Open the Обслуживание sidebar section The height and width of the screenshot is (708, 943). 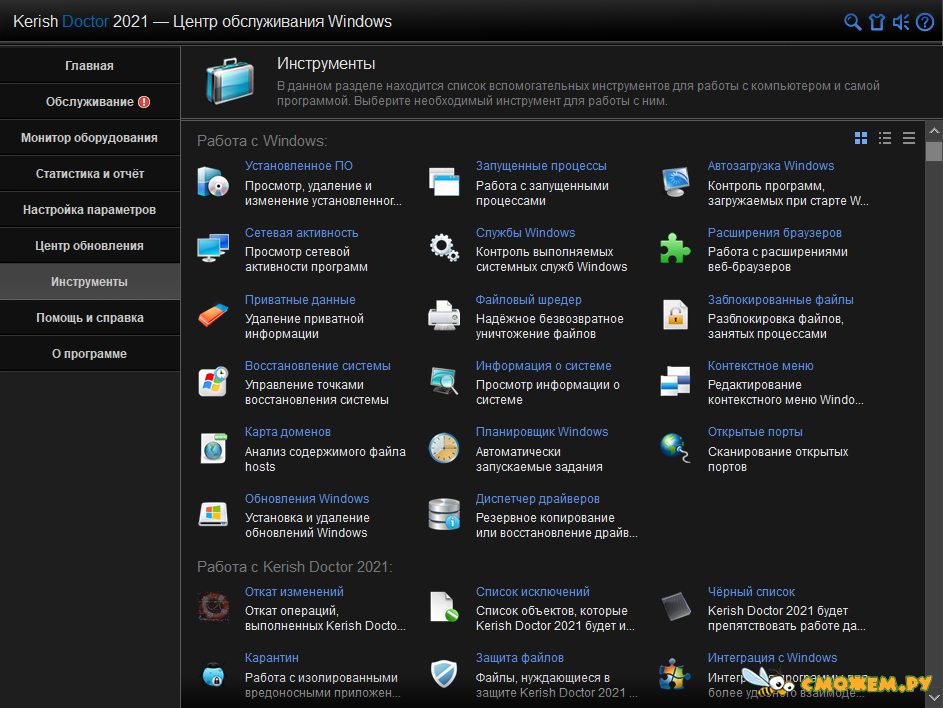(x=90, y=102)
